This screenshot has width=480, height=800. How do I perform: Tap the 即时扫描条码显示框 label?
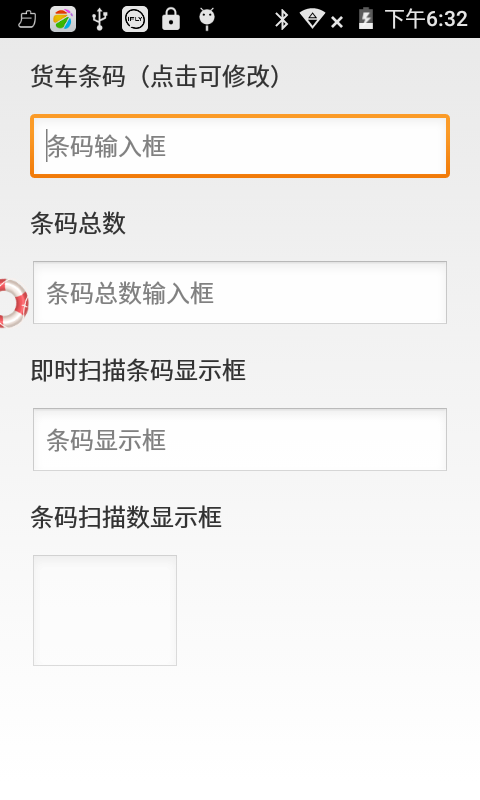coord(138,370)
